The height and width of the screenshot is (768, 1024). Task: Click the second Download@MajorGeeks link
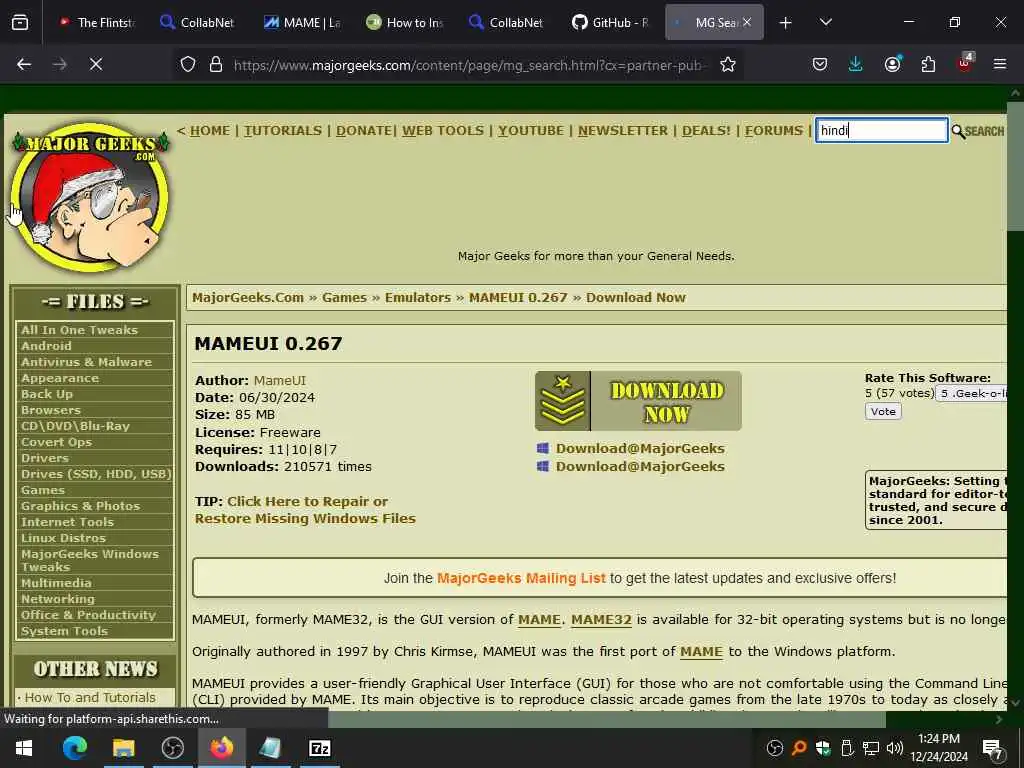[x=639, y=467]
